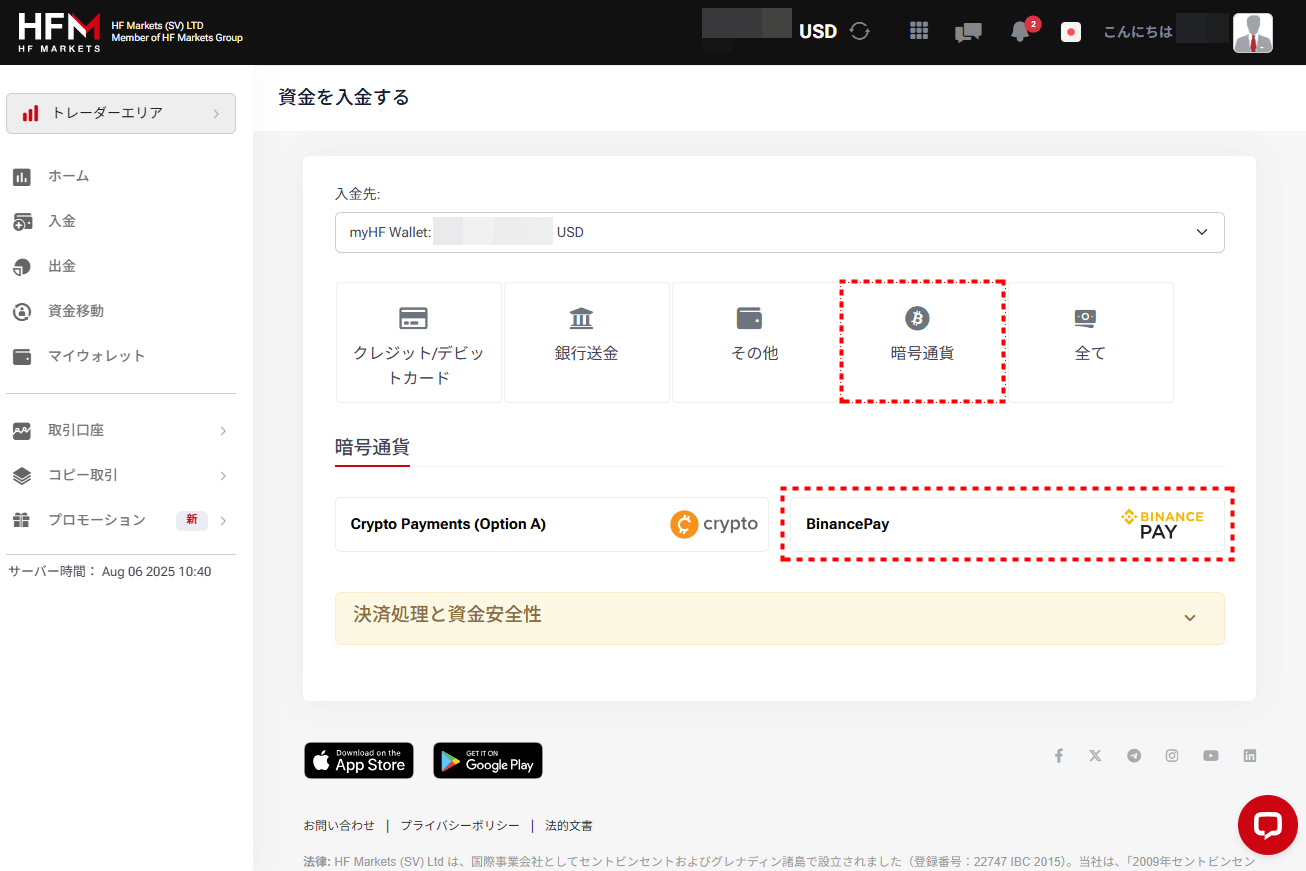Click the マイウォレット wallet icon in sidebar

(x=22, y=357)
